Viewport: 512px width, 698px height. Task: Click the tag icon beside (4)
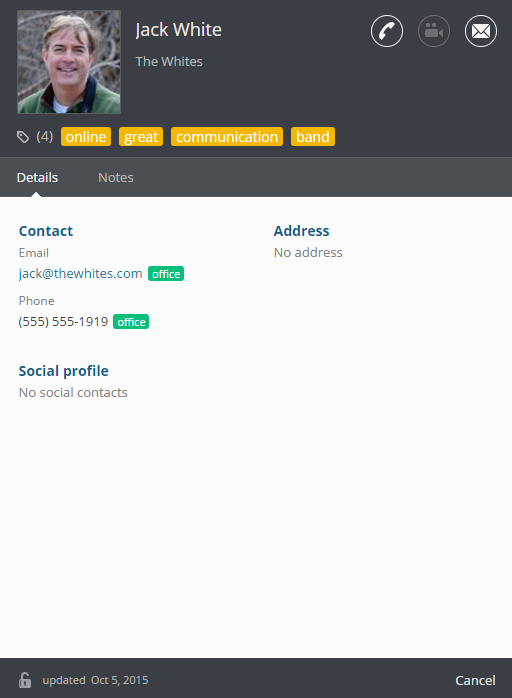click(x=23, y=137)
